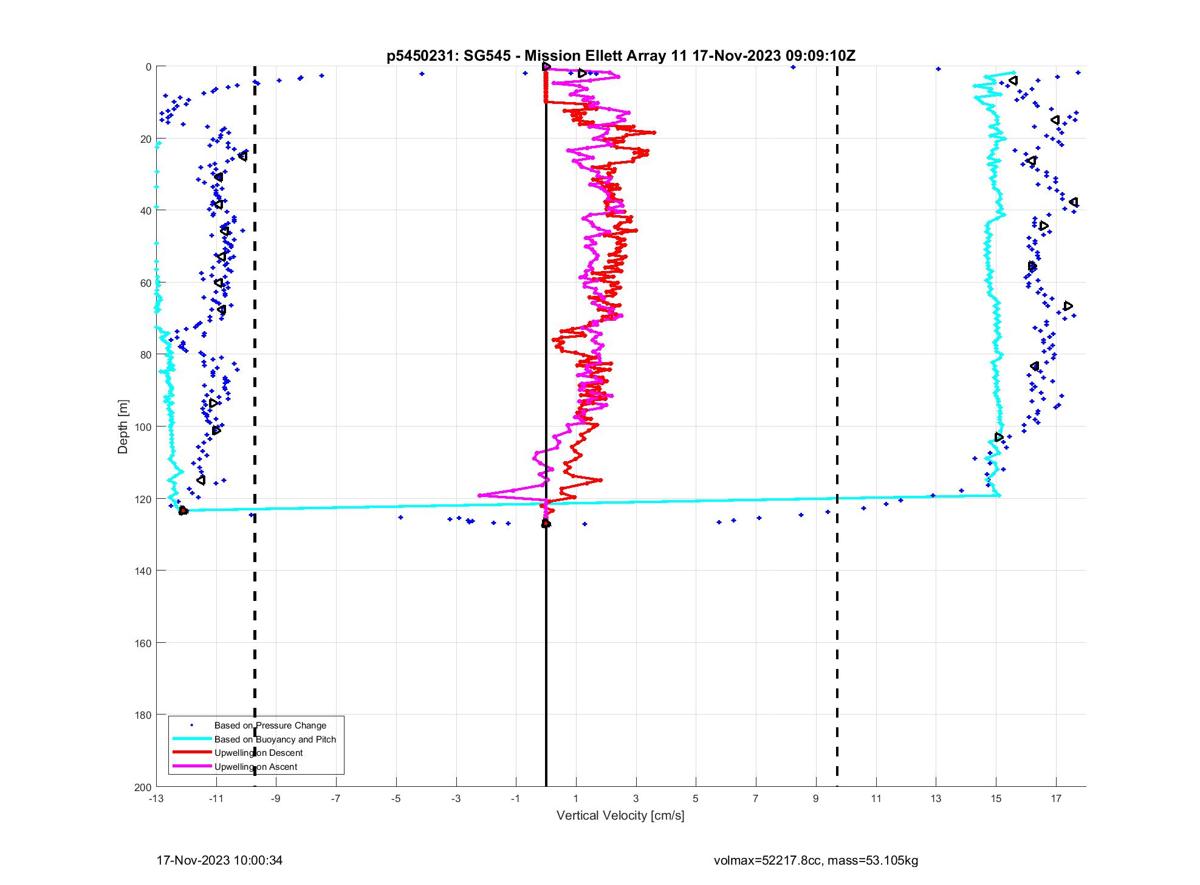The image size is (1200, 885).
Task: Click depth-axis tick label "200"
Action: (142, 787)
